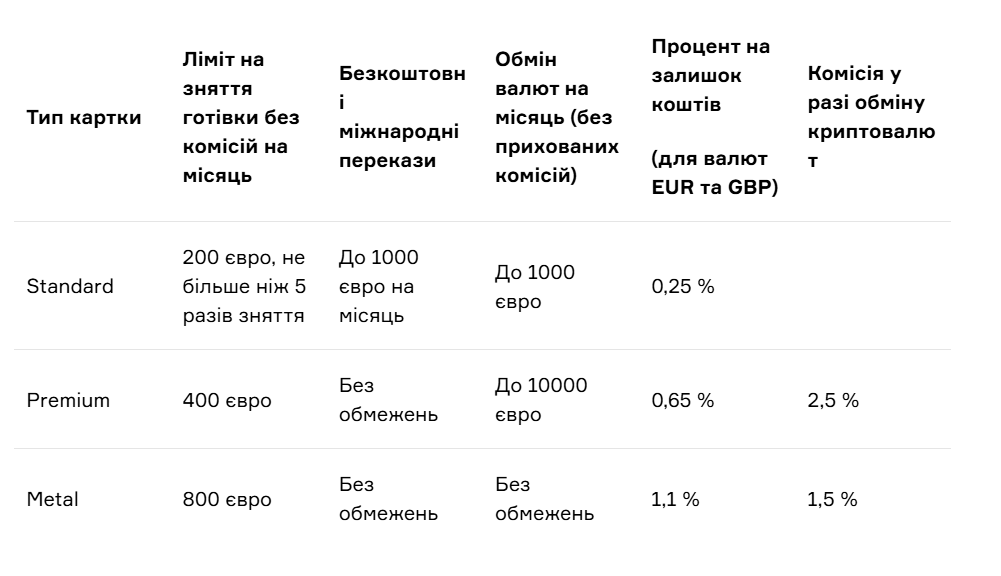Click the 1,1 % interest value
Viewport: 1001px width, 576px height.
[675, 499]
